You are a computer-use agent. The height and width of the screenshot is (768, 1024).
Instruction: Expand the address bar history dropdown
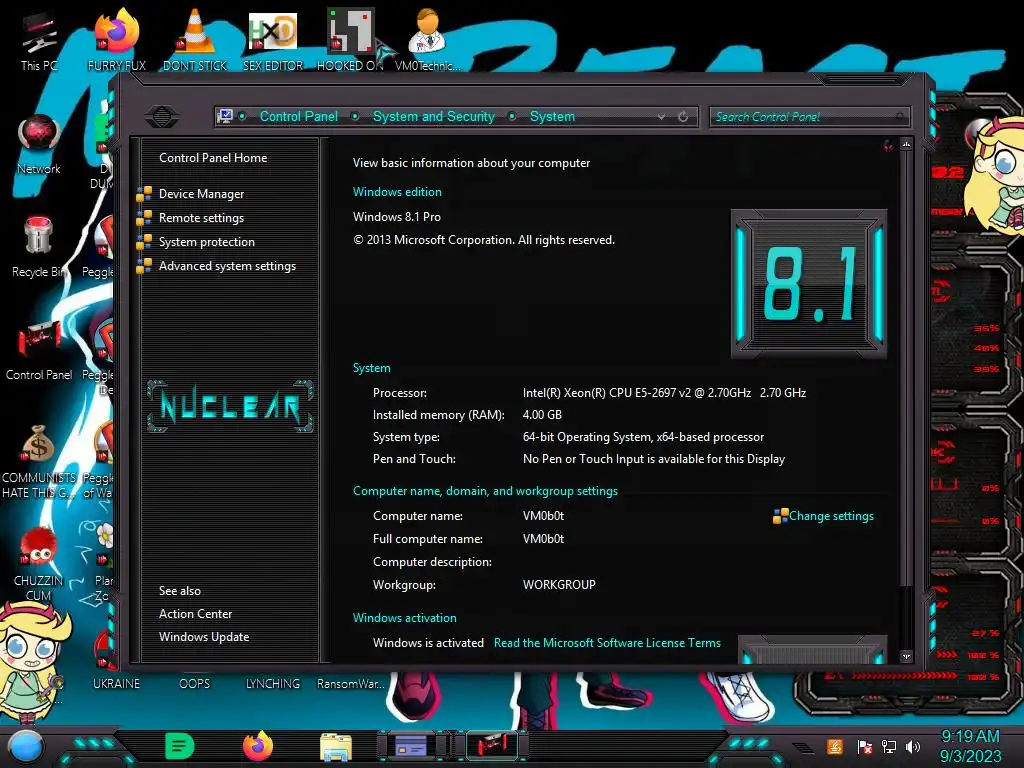pyautogui.click(x=662, y=116)
